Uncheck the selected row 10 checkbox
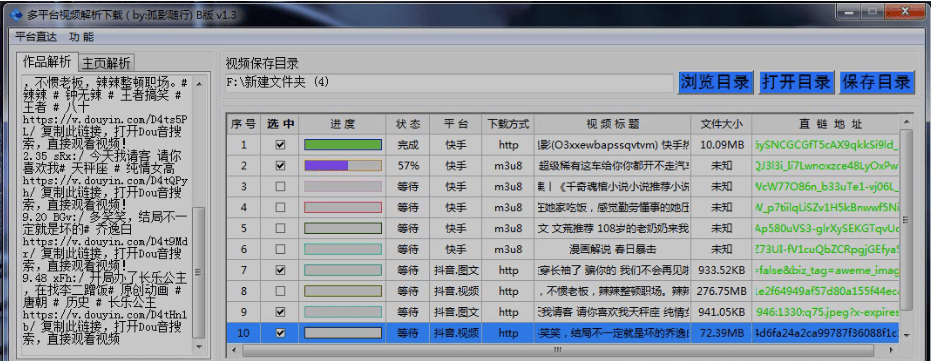The height and width of the screenshot is (361, 933). [280, 333]
